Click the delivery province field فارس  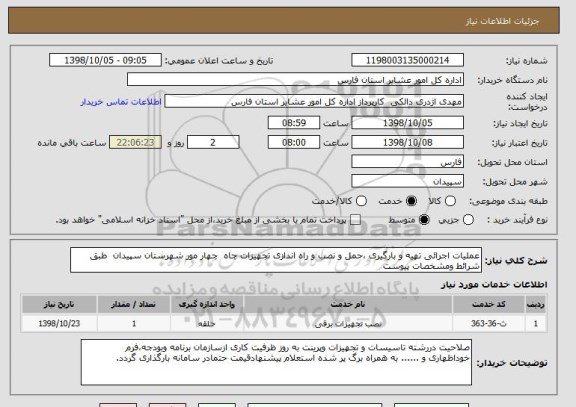[407, 162]
